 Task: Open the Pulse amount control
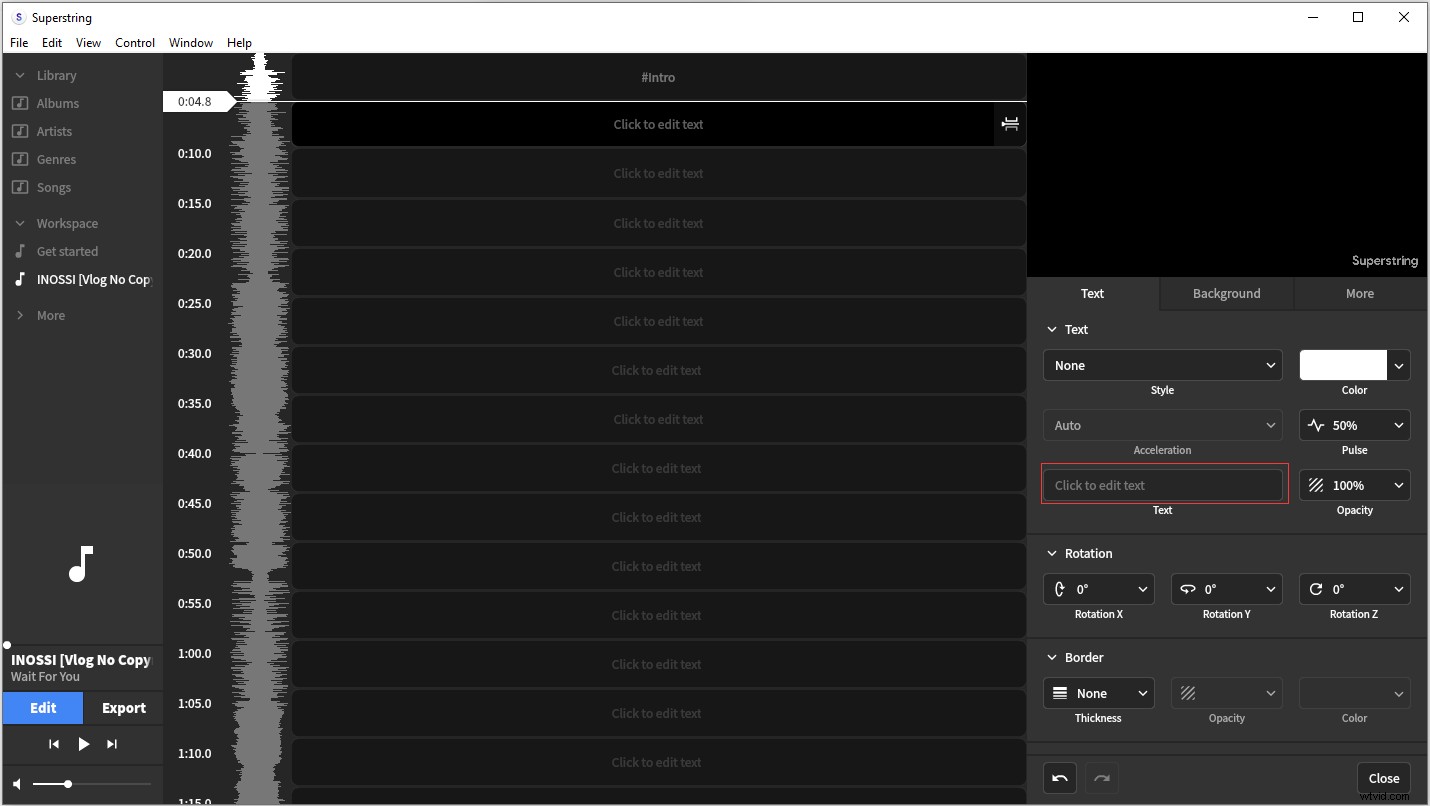coord(1355,425)
